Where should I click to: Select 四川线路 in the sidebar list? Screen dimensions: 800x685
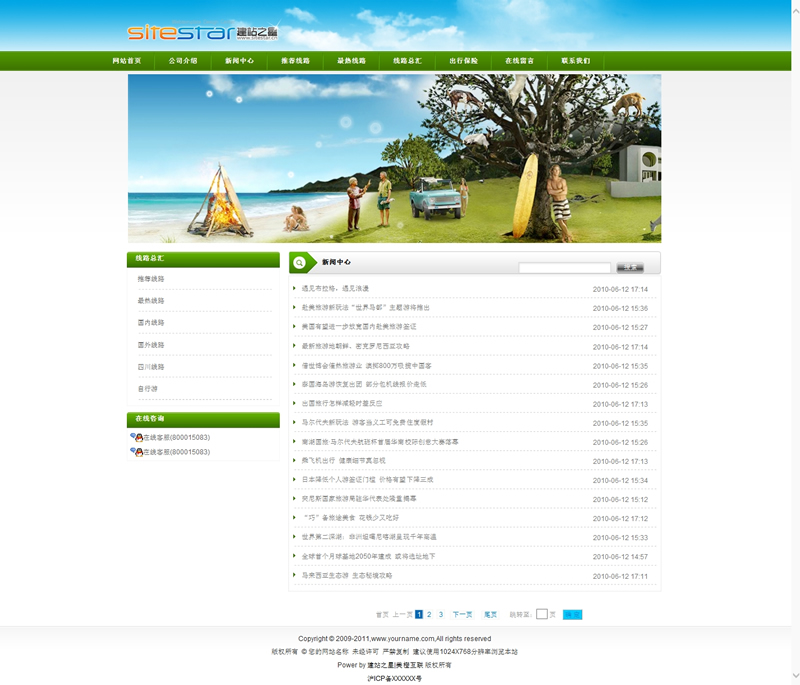tap(151, 367)
